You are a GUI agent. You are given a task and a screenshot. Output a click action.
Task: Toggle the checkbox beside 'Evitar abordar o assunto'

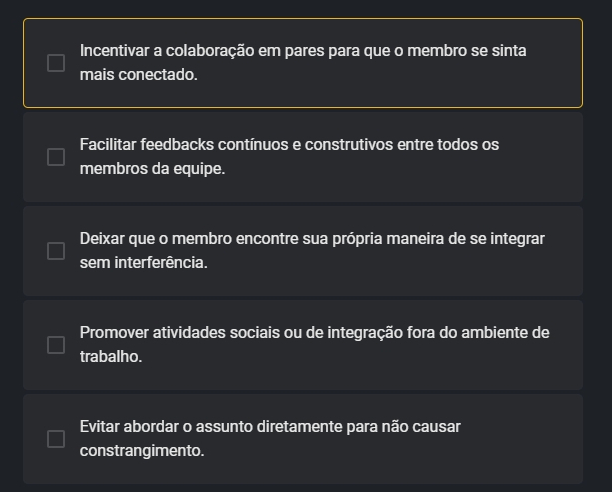click(56, 439)
